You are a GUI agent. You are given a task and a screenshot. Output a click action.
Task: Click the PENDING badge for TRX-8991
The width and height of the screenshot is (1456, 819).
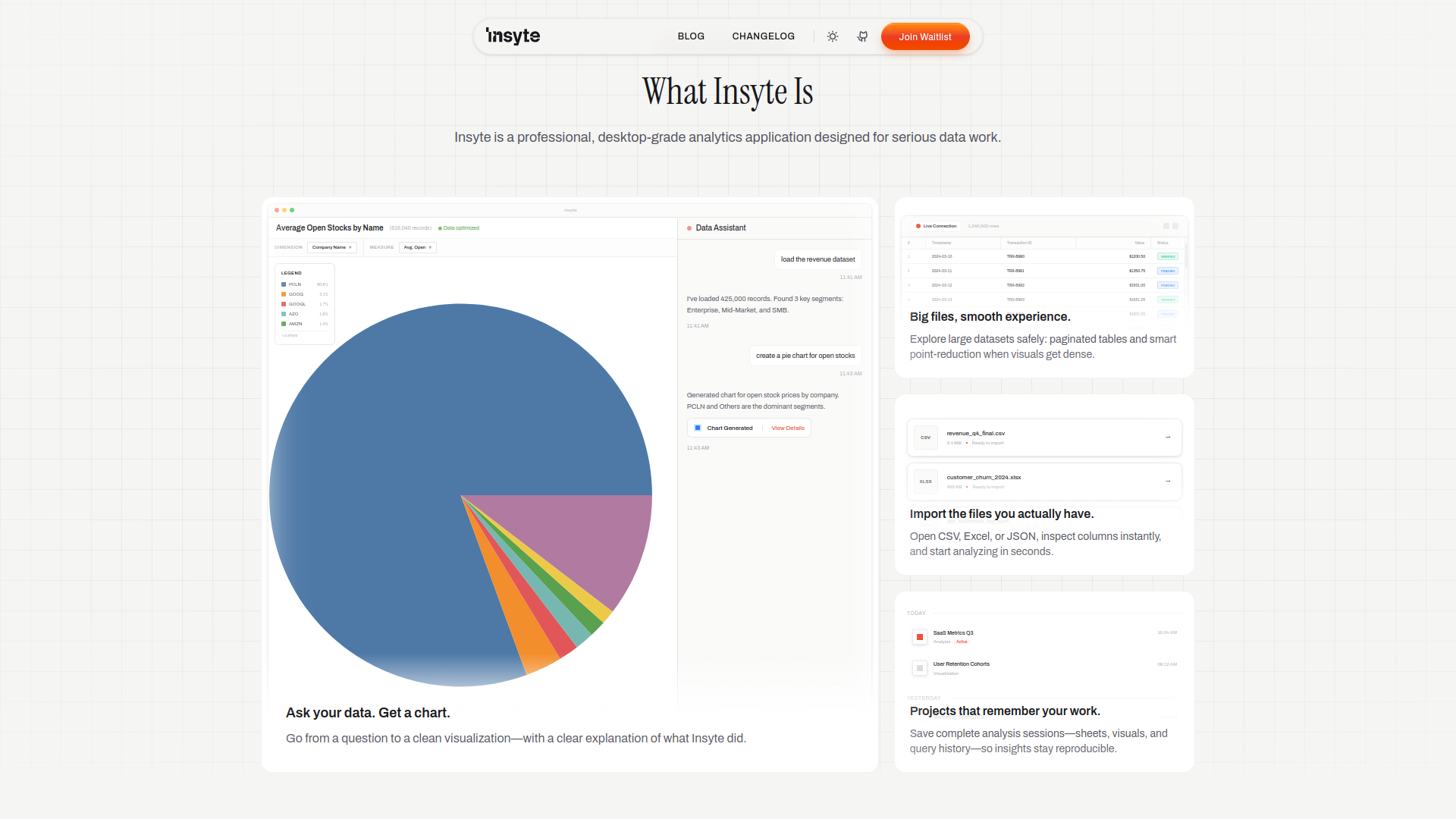(x=1168, y=271)
